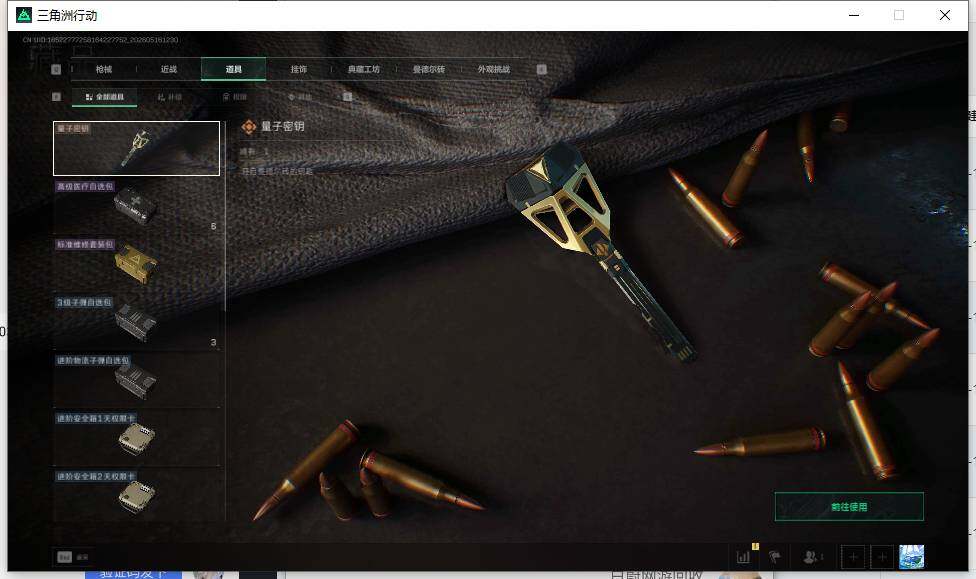
Task: Select the 全部道具 sub-tab
Action: 105,97
